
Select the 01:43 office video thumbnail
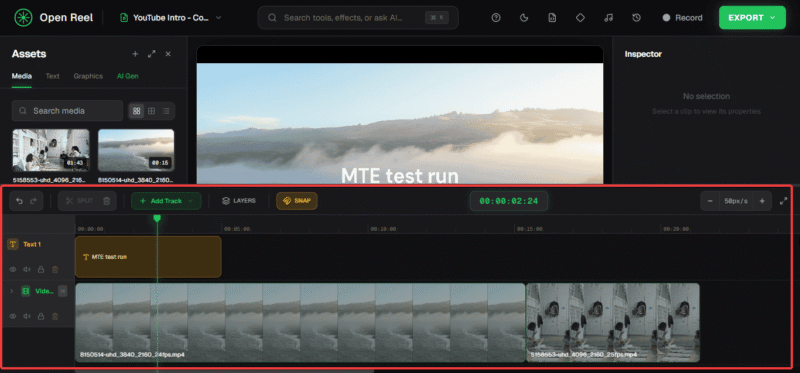51,150
